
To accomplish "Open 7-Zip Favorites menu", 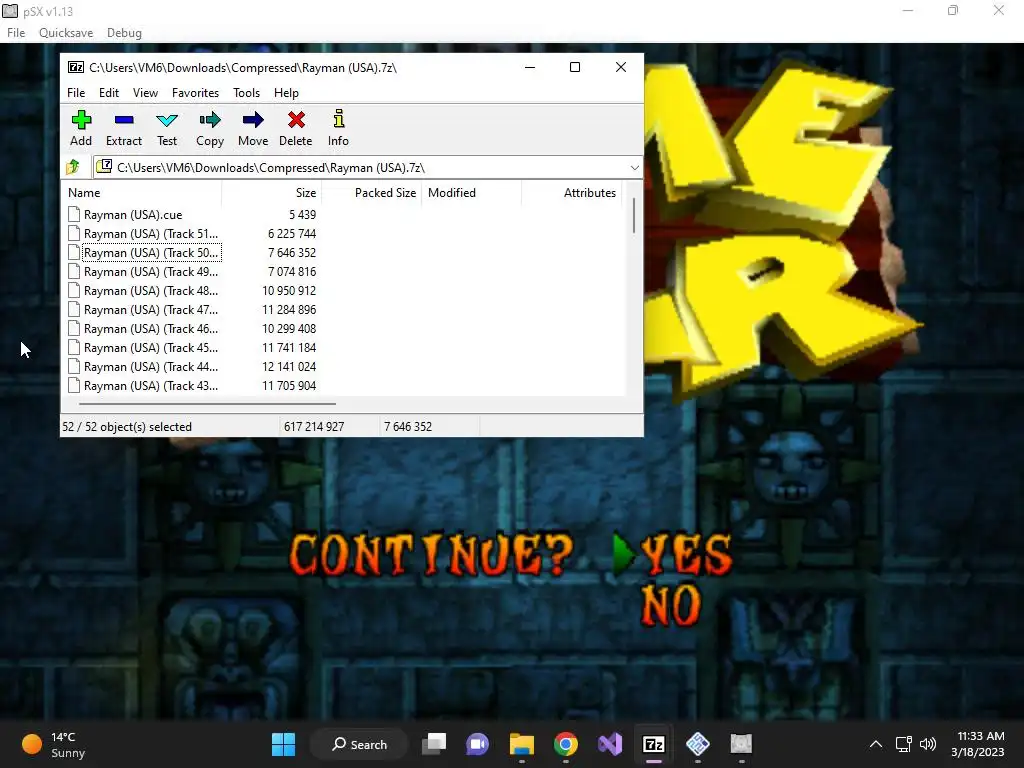I will click(195, 93).
